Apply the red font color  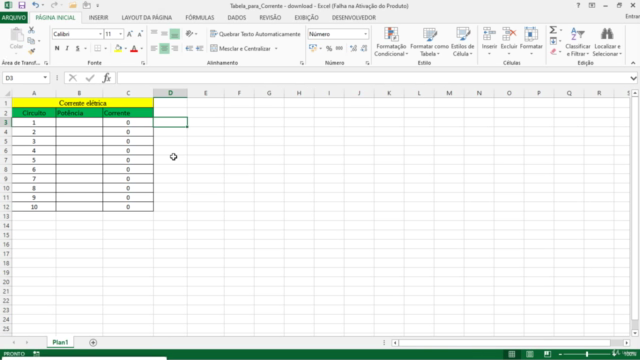134,49
